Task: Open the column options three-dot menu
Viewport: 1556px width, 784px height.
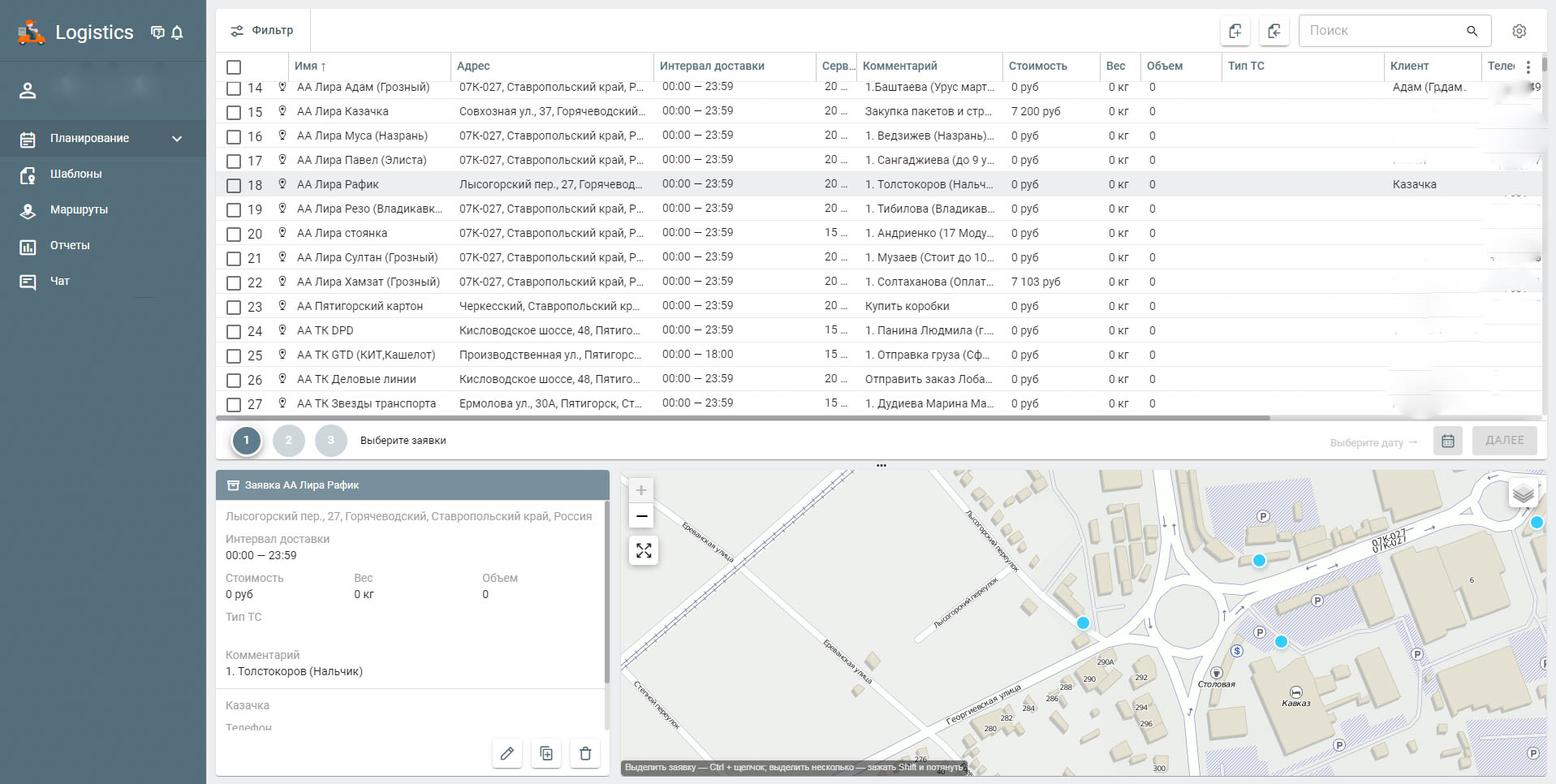Action: click(x=1528, y=67)
